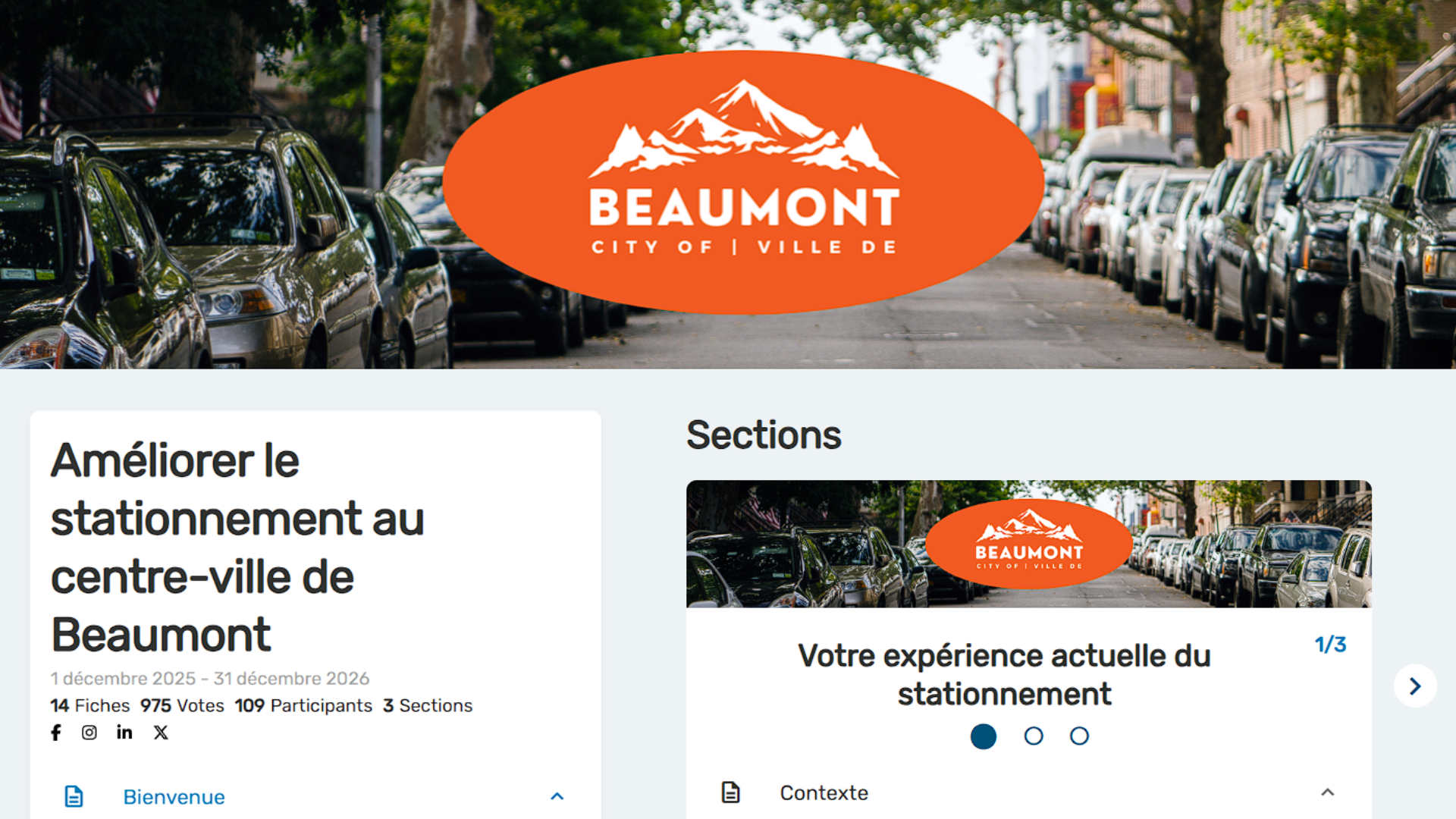Click the LinkedIn icon
Viewport: 1456px width, 819px height.
[x=124, y=733]
